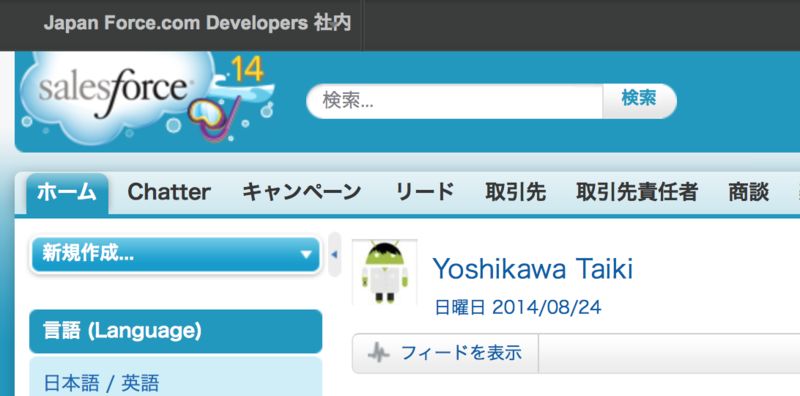Switch to the 商談 tab
Image resolution: width=800 pixels, height=396 pixels.
coord(748,193)
